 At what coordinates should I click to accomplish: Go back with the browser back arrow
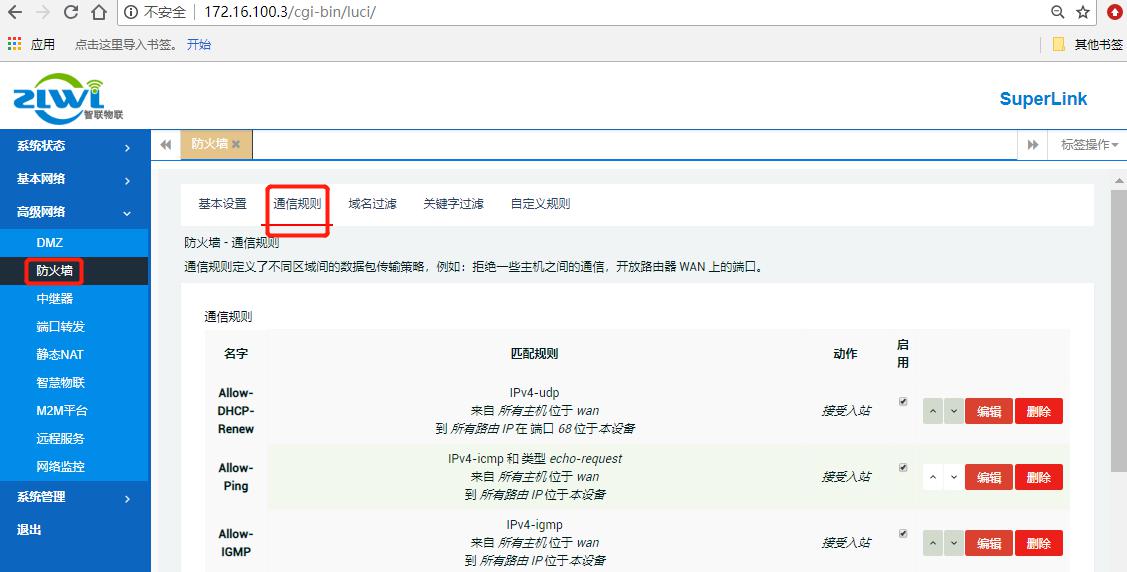[14, 12]
